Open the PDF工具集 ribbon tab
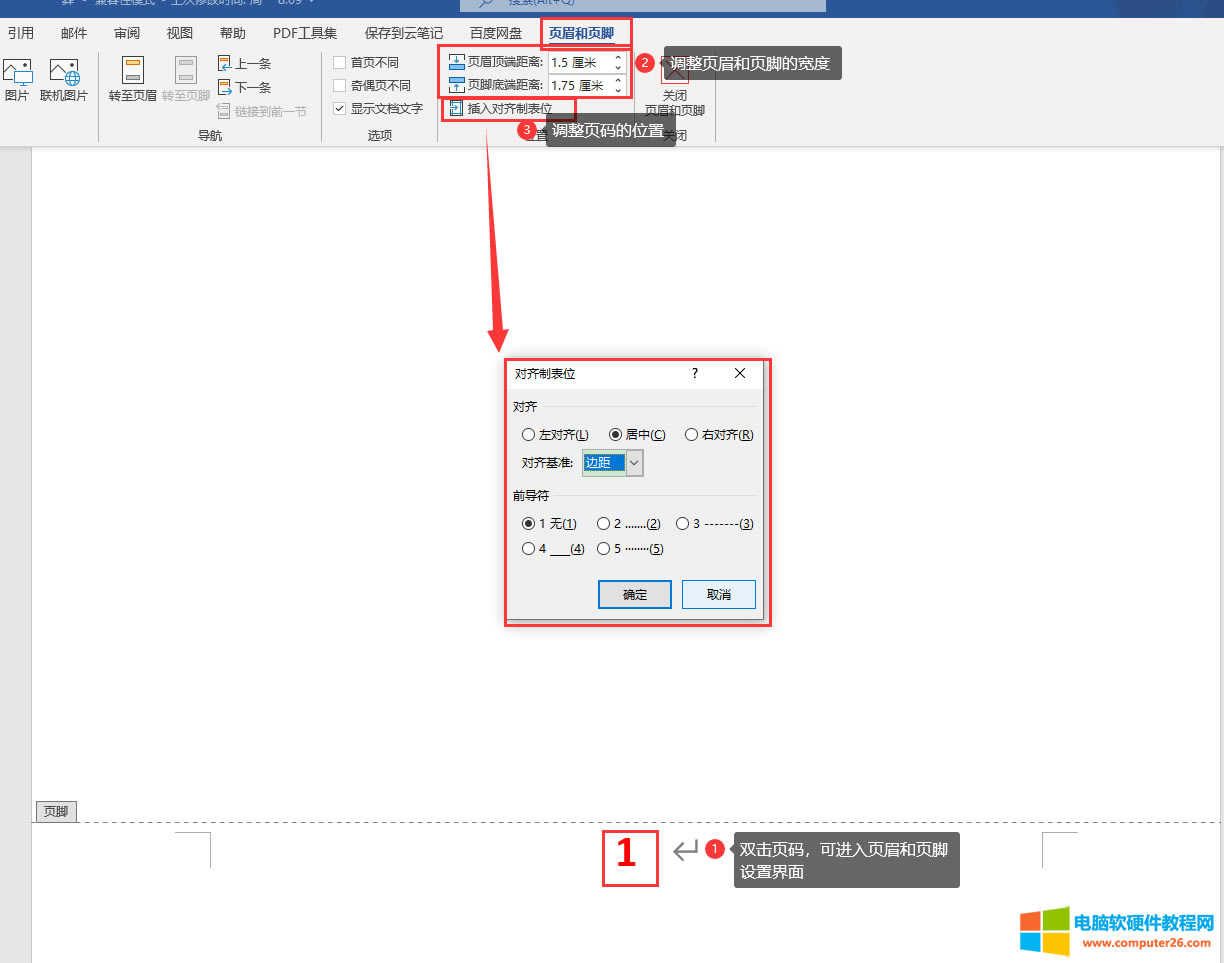 305,33
